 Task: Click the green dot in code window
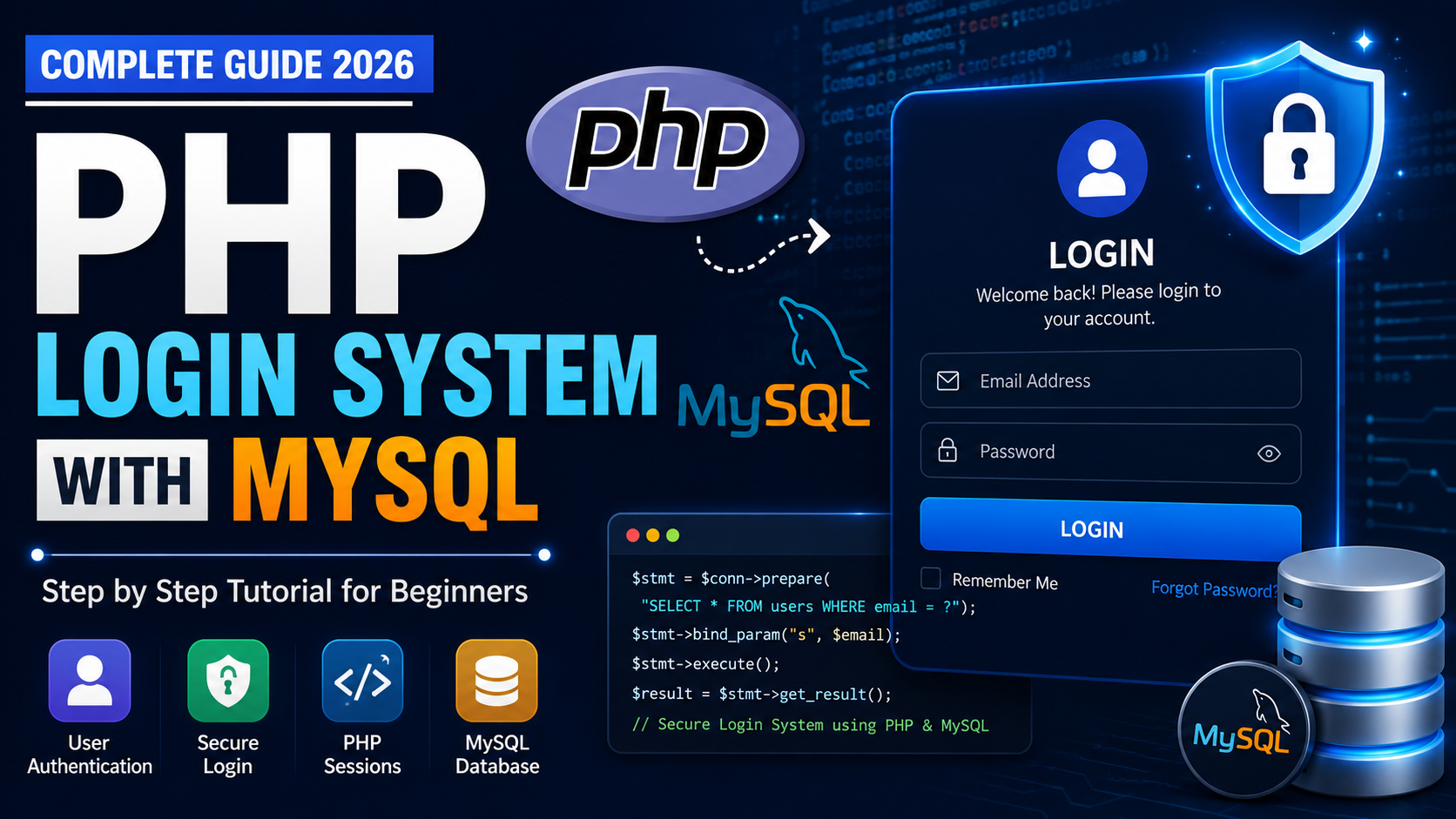pyautogui.click(x=672, y=535)
